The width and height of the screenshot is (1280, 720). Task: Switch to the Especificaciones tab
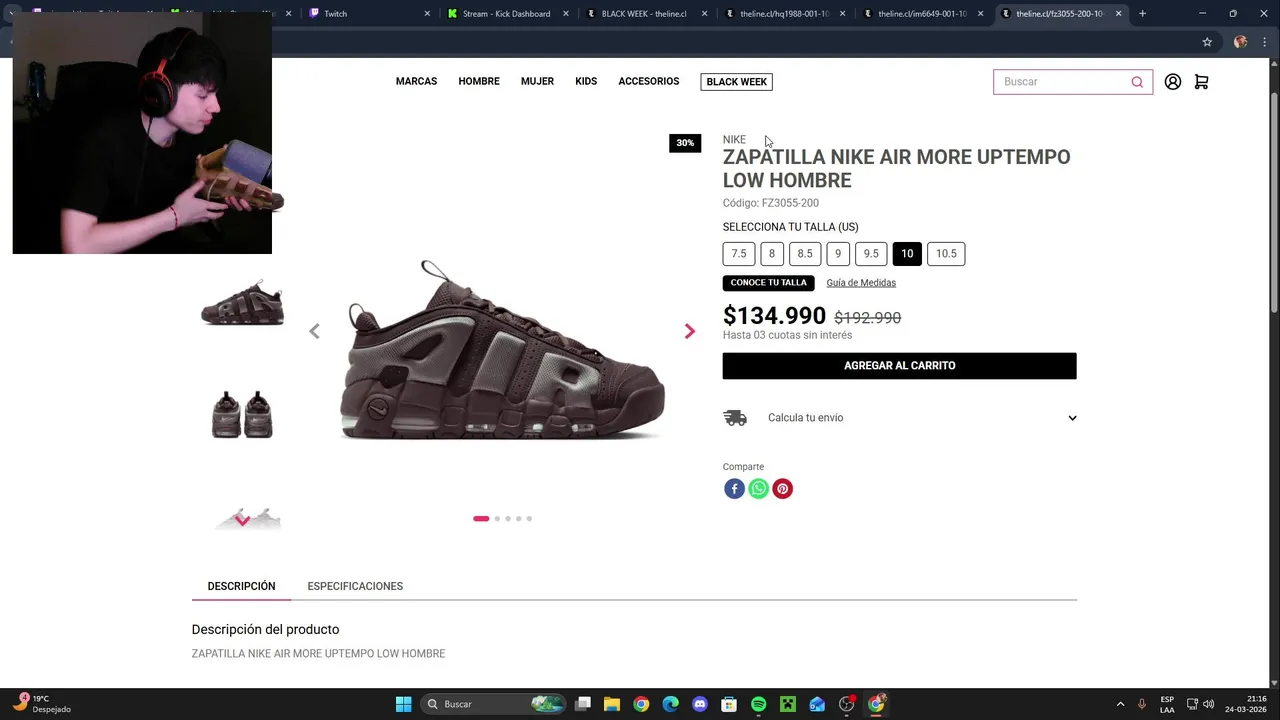pos(355,586)
